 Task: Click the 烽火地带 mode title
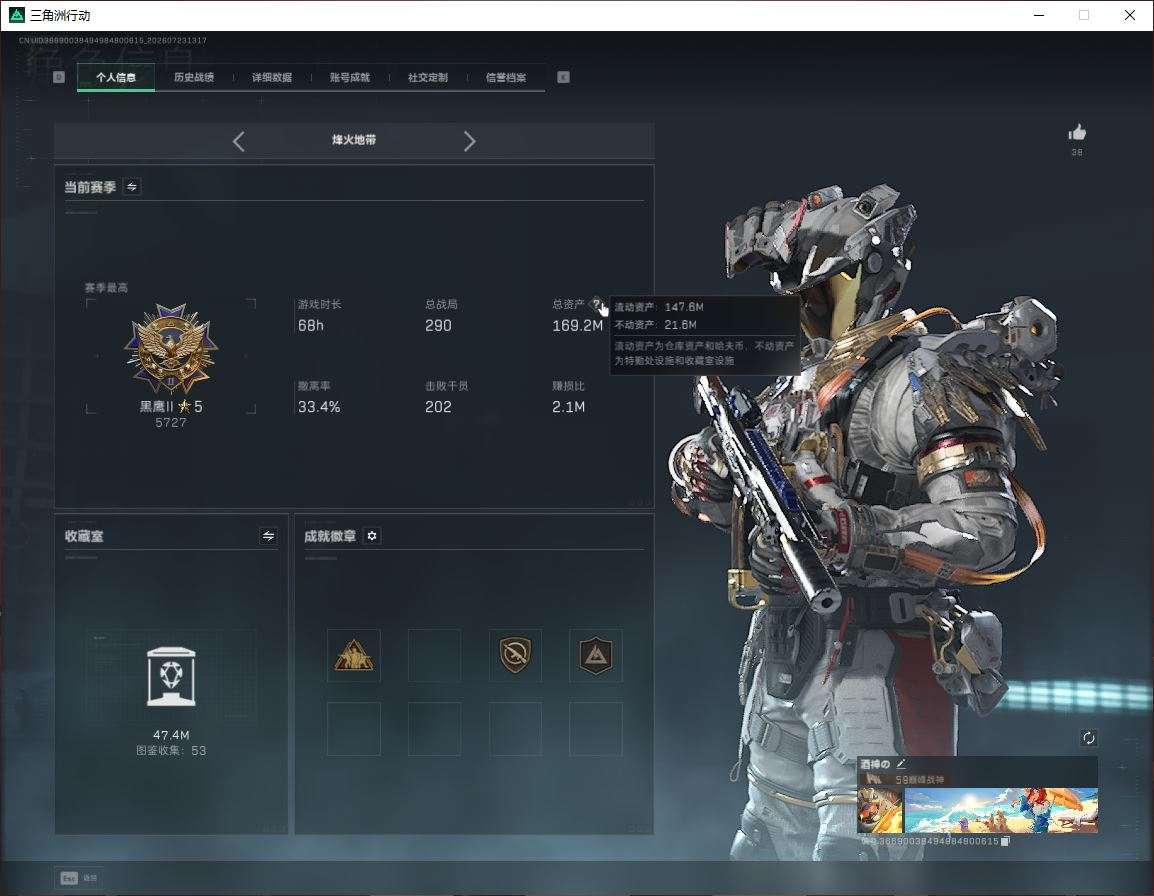click(x=354, y=140)
